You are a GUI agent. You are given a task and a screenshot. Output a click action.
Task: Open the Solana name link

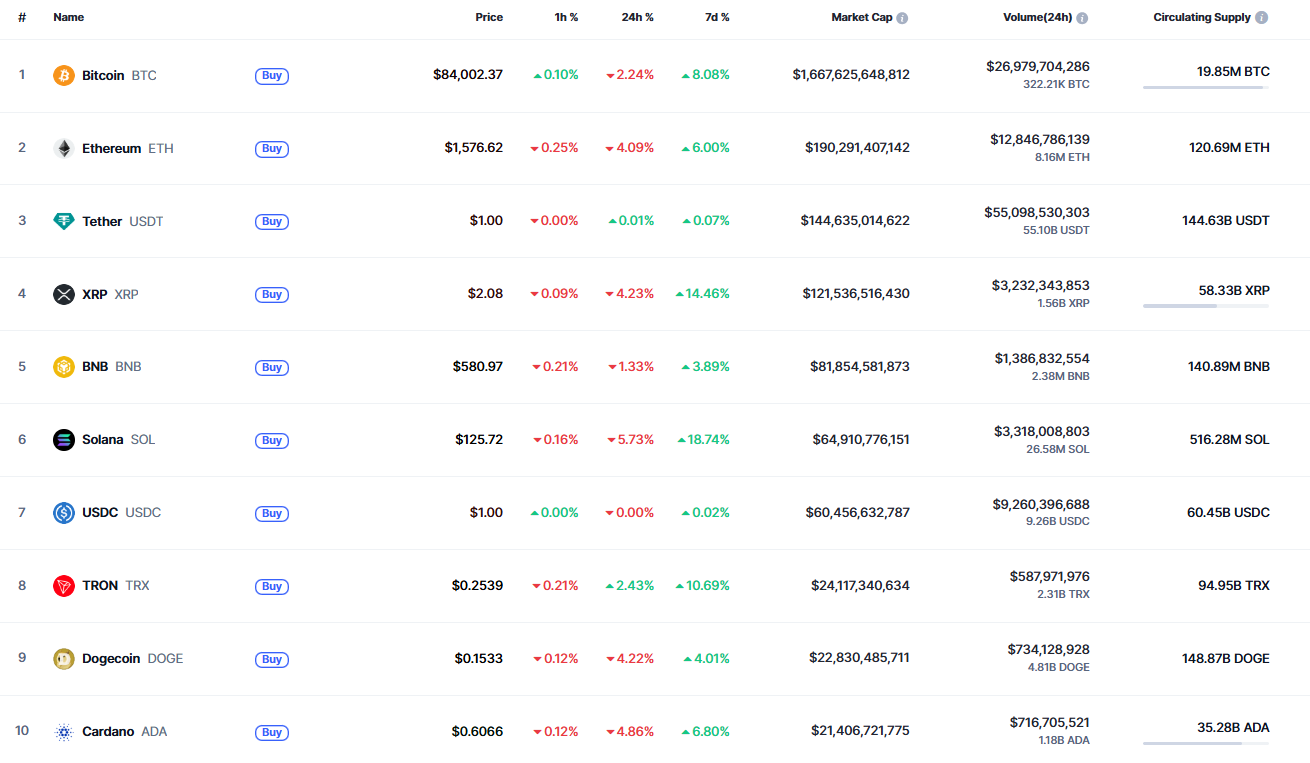[103, 440]
